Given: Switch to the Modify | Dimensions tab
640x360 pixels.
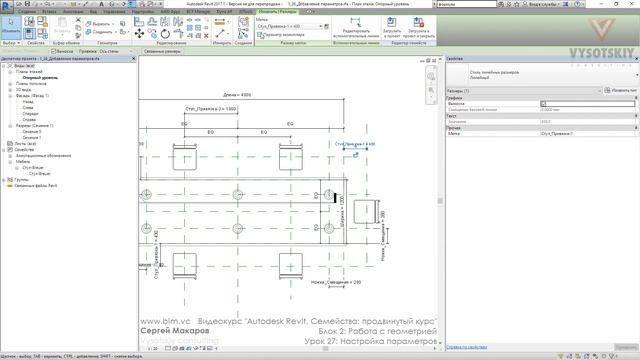Looking at the screenshot, I should pyautogui.click(x=278, y=12).
